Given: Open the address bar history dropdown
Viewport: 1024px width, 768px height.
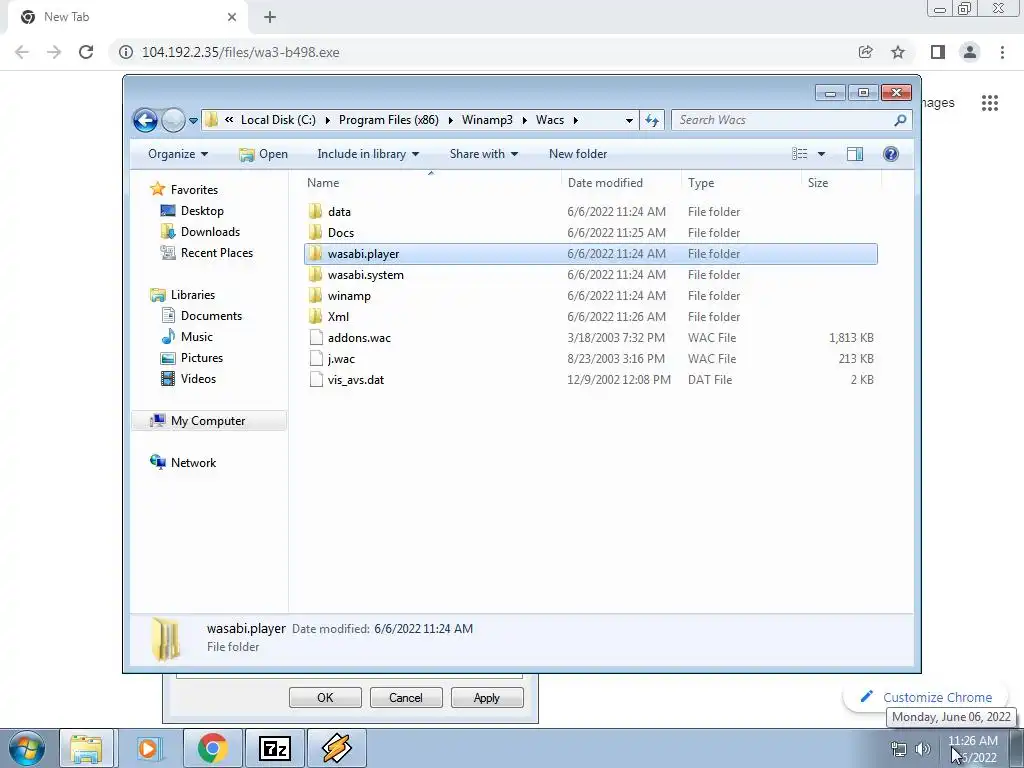Looking at the screenshot, I should tap(629, 121).
